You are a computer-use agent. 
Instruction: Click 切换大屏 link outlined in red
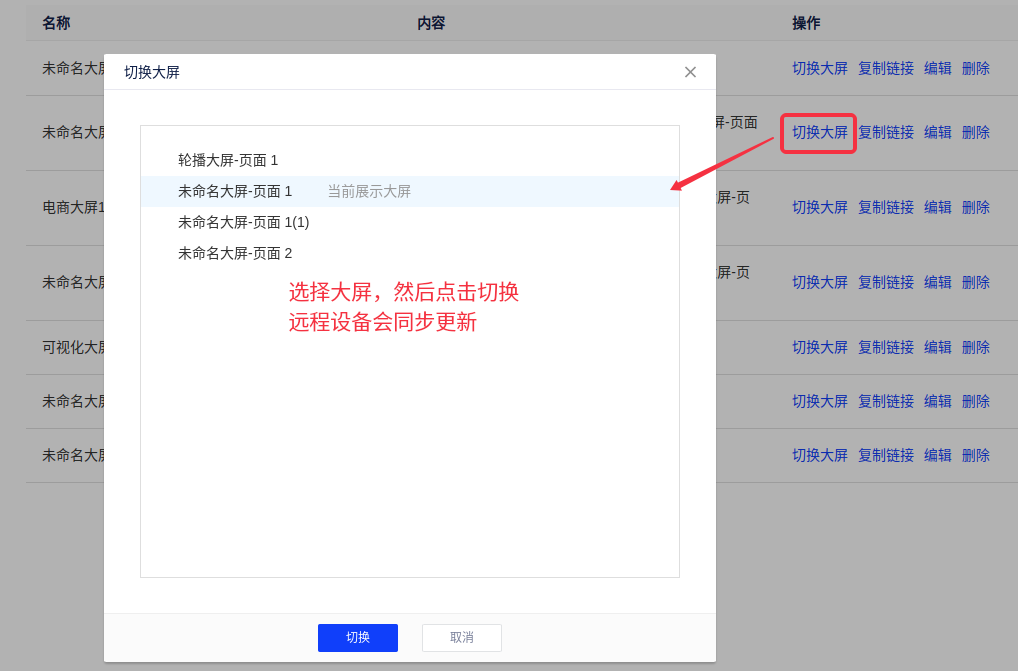[x=819, y=132]
